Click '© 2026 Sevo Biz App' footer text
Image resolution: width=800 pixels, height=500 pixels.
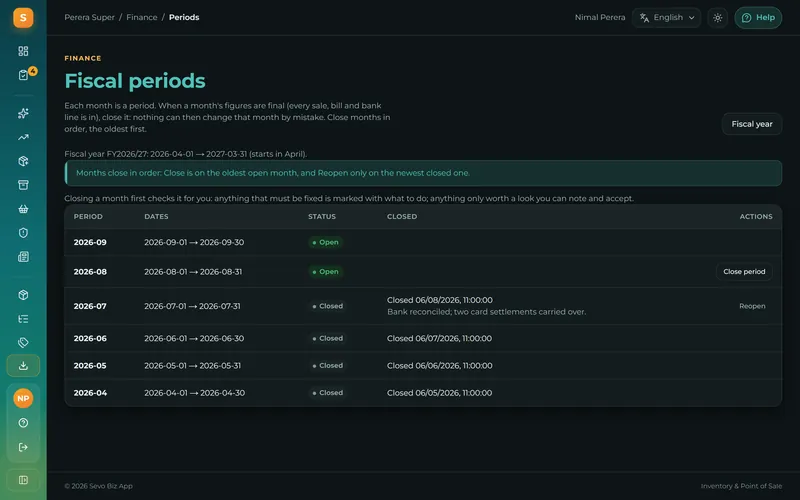pos(98,486)
